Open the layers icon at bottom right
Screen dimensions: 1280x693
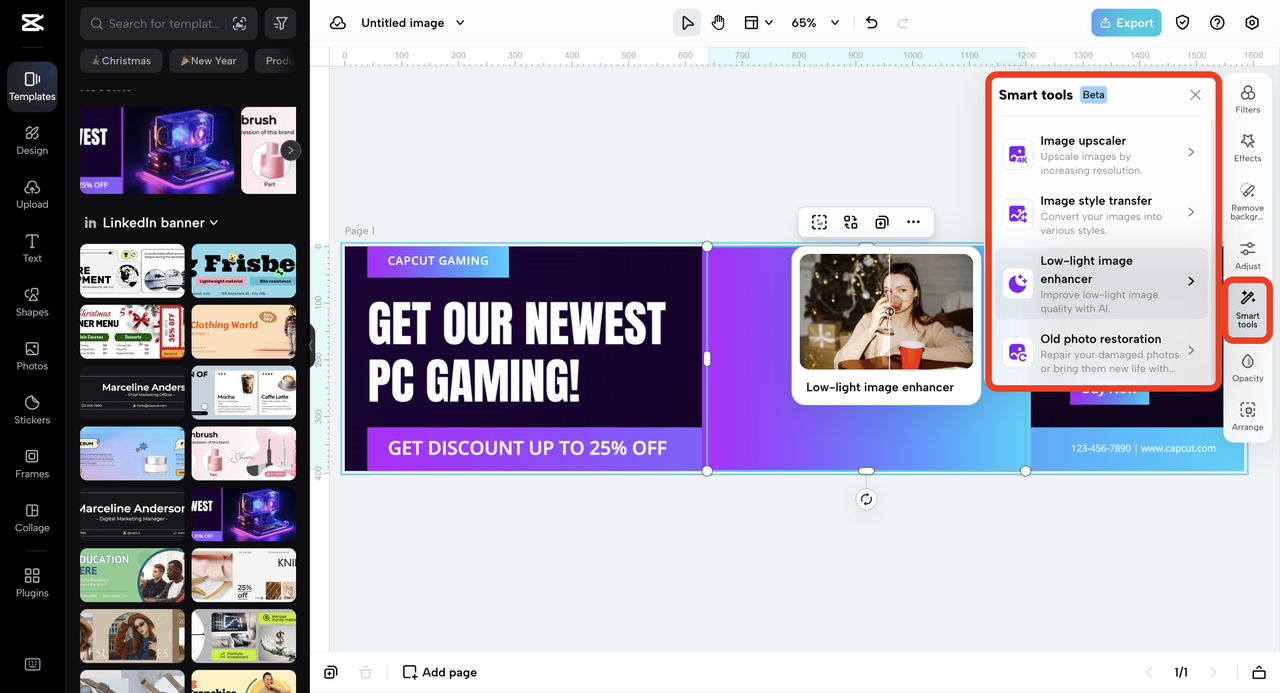pyautogui.click(x=1260, y=672)
